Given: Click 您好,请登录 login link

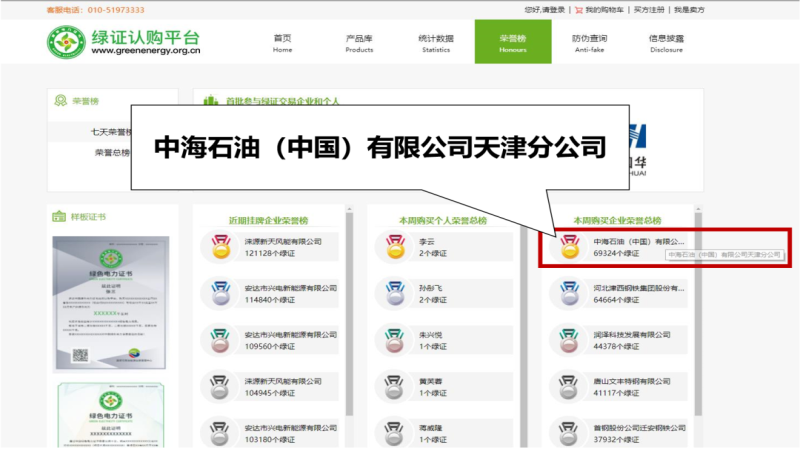Looking at the screenshot, I should click(544, 10).
